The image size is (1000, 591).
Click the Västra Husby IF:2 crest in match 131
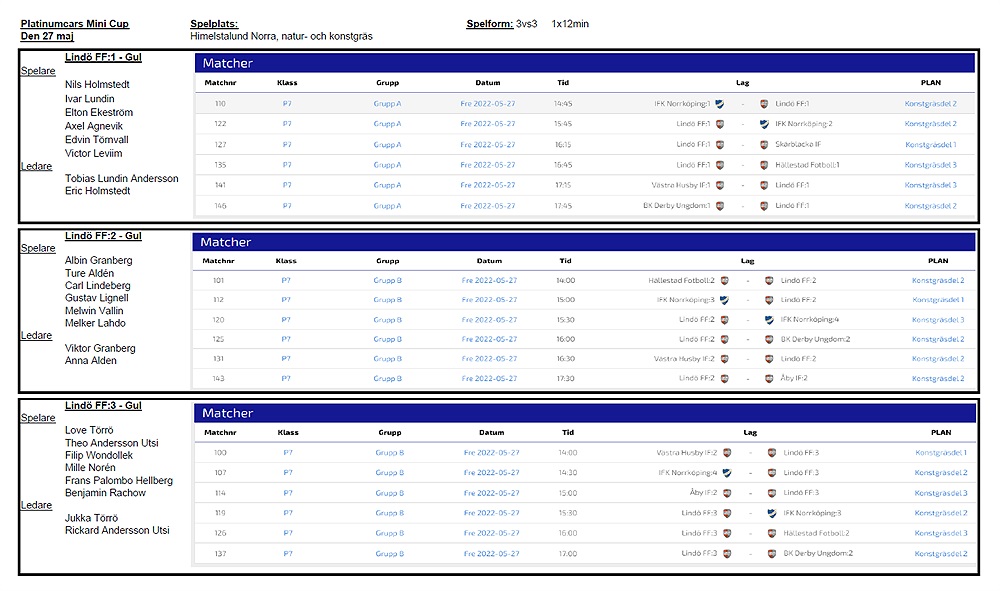(724, 359)
